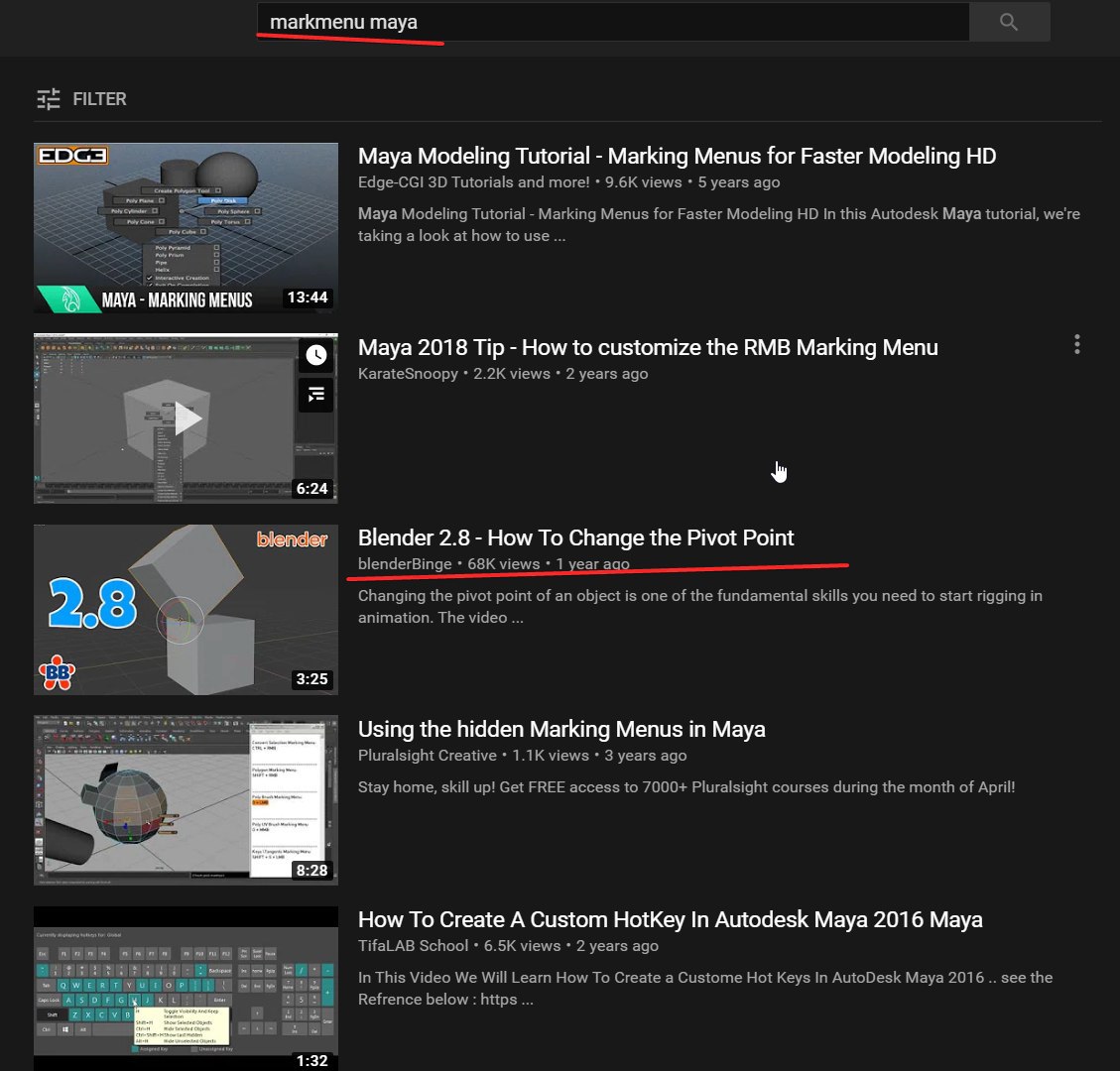Screen dimensions: 1120x1071
Task: Click the '68K views' text
Action: pyautogui.click(x=504, y=564)
